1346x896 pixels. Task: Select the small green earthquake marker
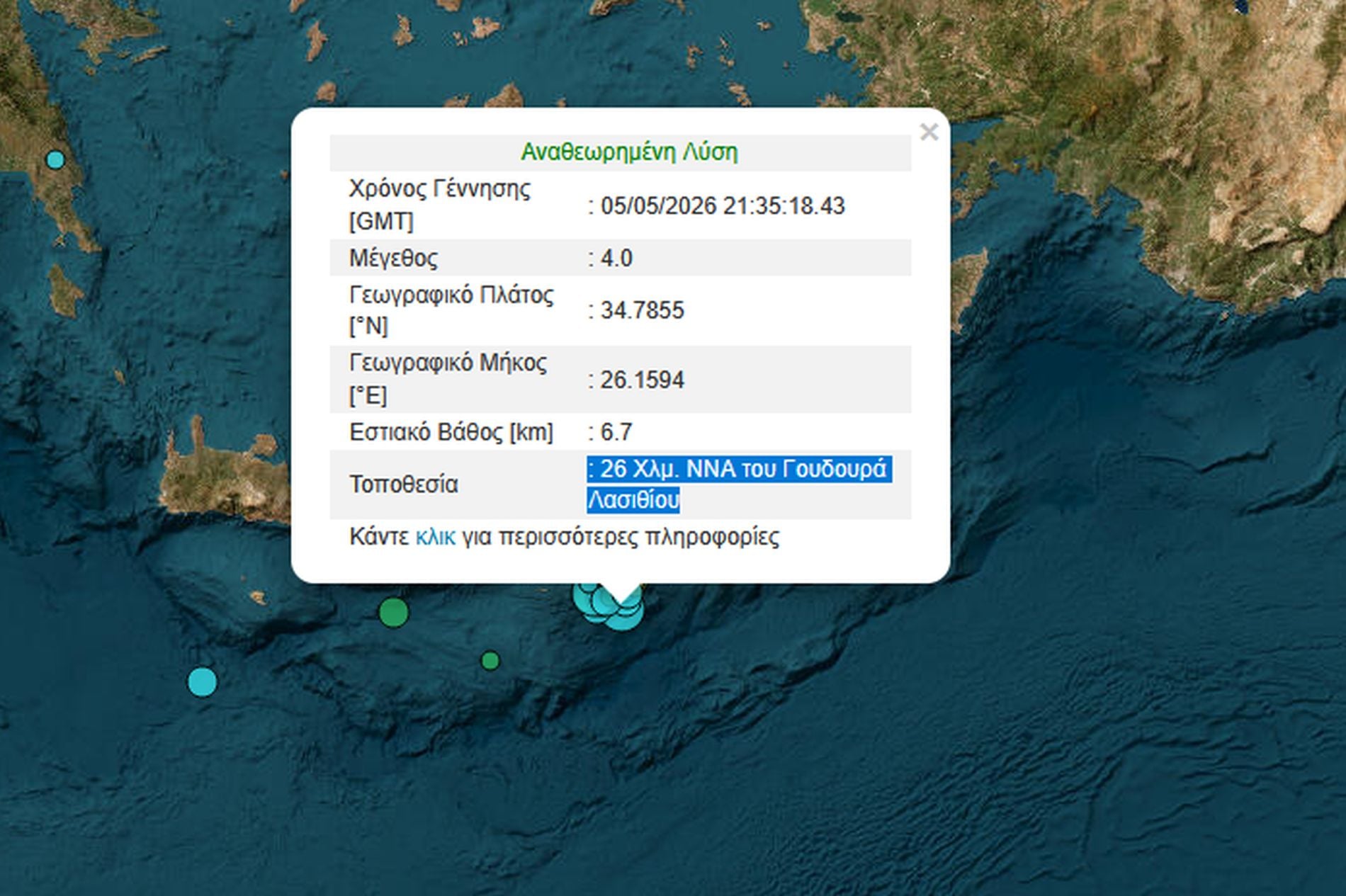click(x=490, y=661)
